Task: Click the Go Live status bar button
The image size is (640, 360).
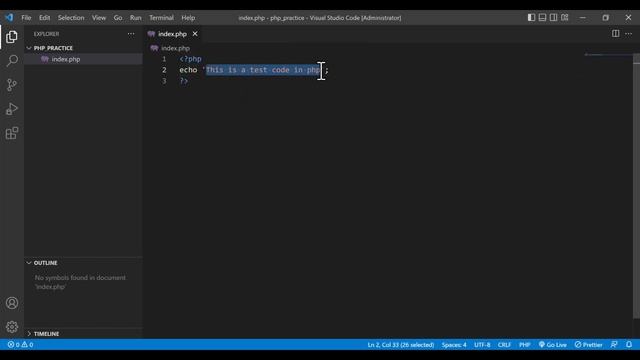Action: [x=552, y=345]
